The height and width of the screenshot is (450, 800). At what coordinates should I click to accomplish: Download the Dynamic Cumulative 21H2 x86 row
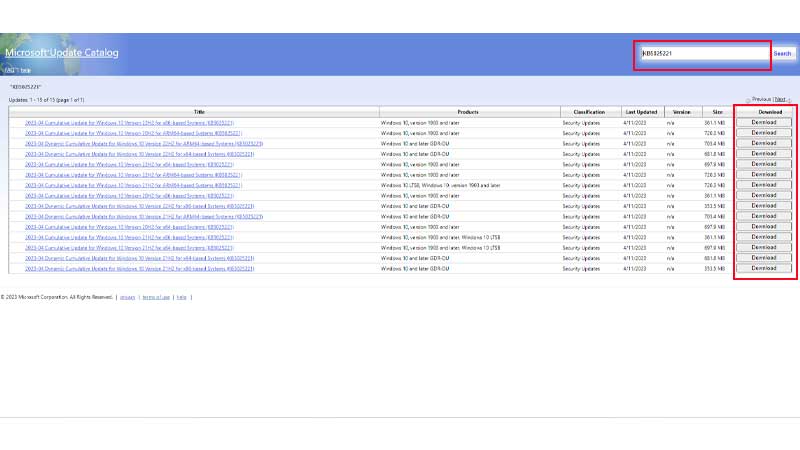point(764,268)
